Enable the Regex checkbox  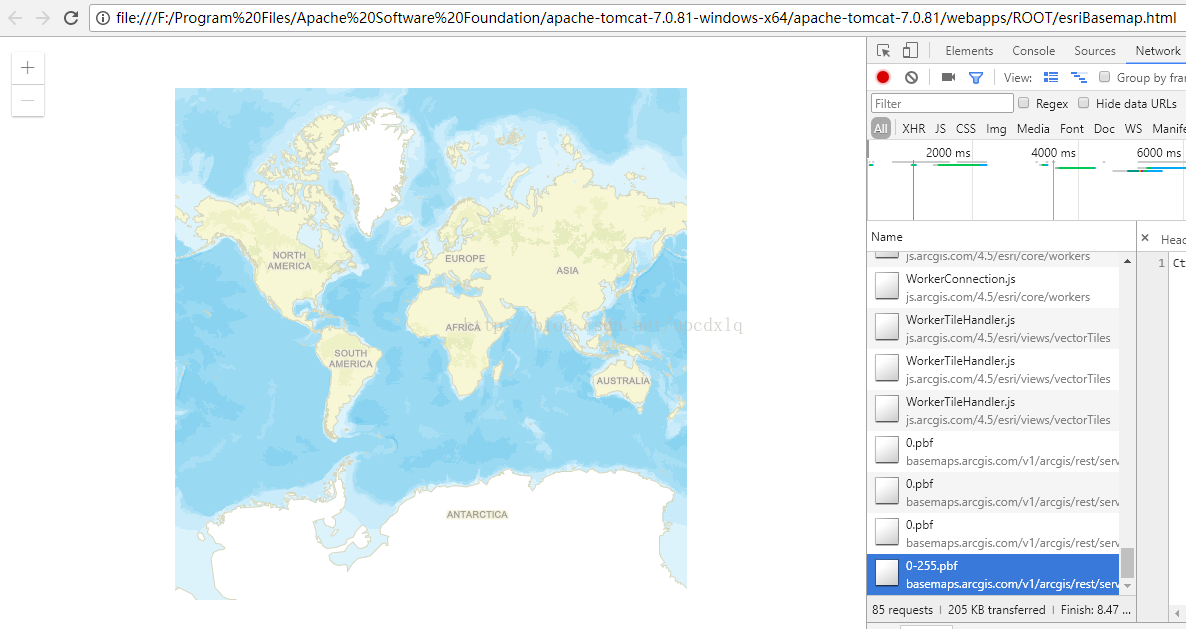[1024, 103]
